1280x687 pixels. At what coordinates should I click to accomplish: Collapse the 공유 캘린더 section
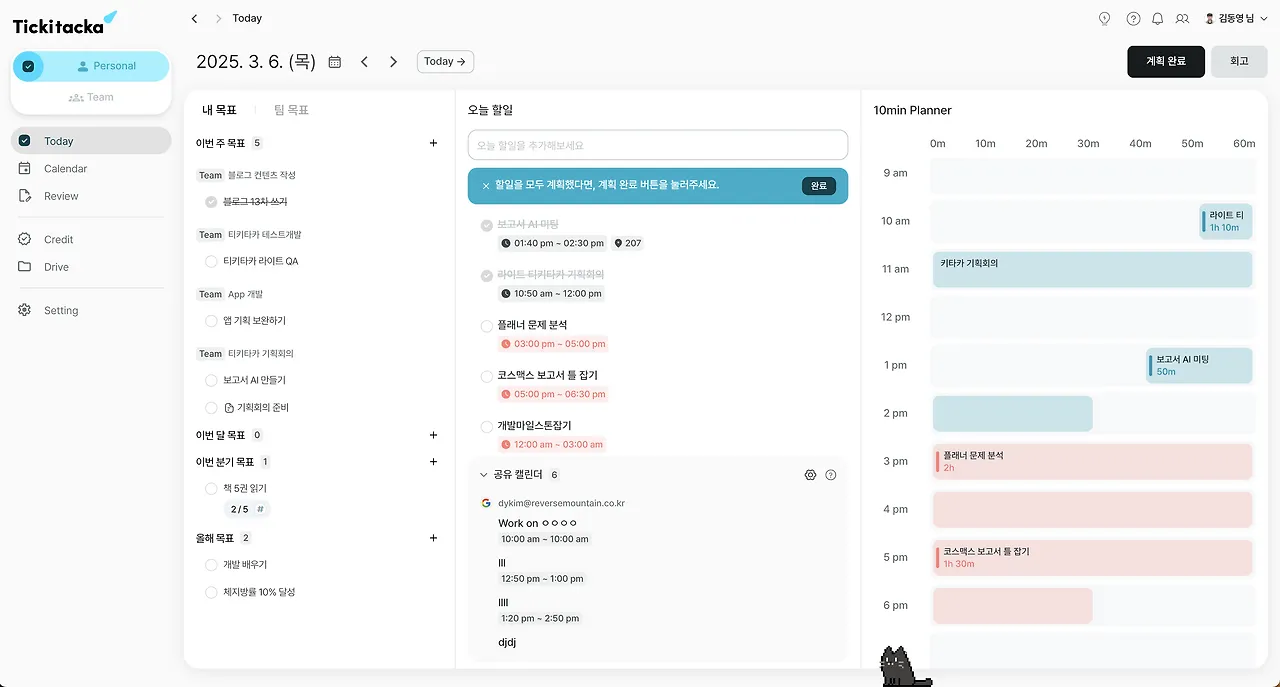tap(484, 475)
